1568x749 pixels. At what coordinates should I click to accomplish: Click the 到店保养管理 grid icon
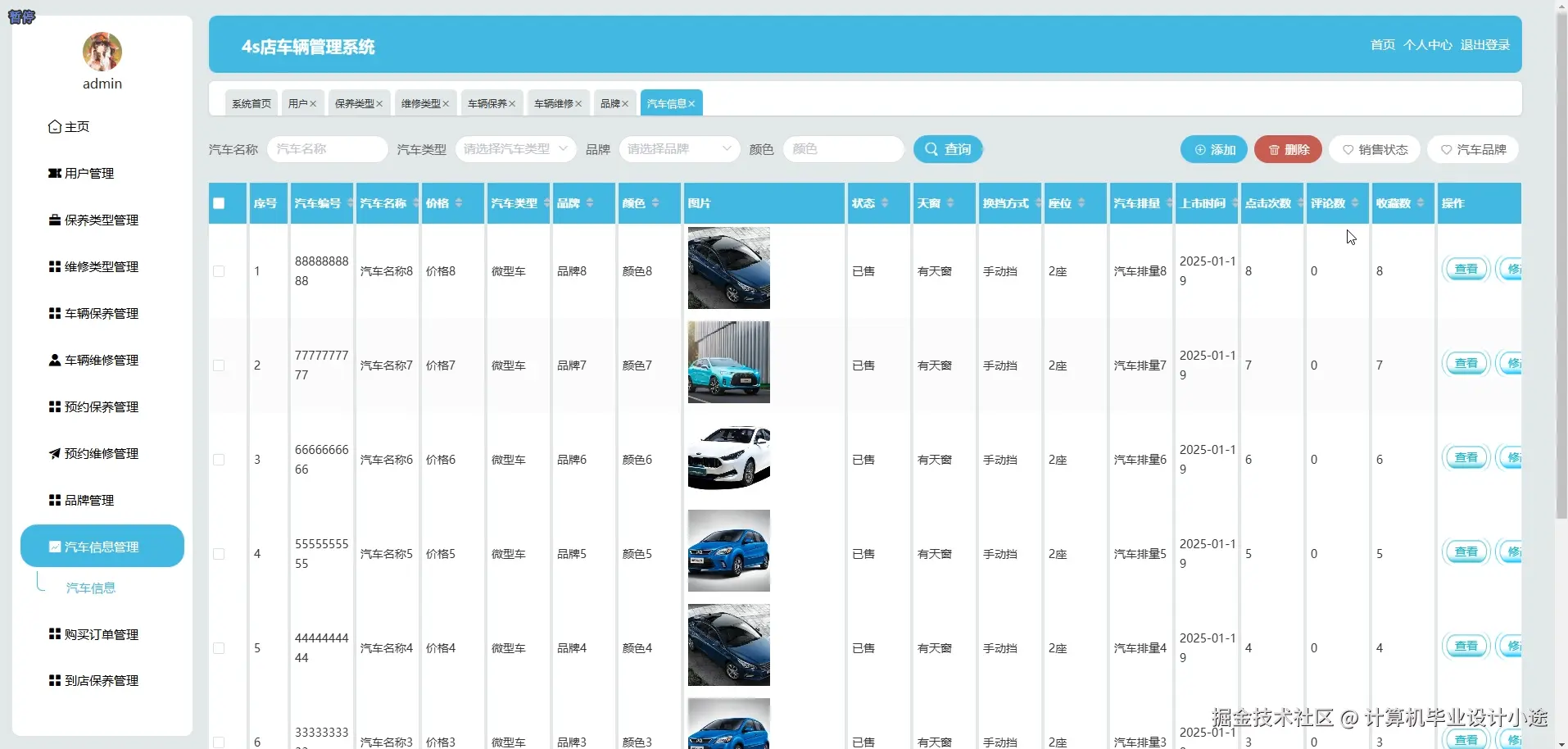pyautogui.click(x=55, y=681)
